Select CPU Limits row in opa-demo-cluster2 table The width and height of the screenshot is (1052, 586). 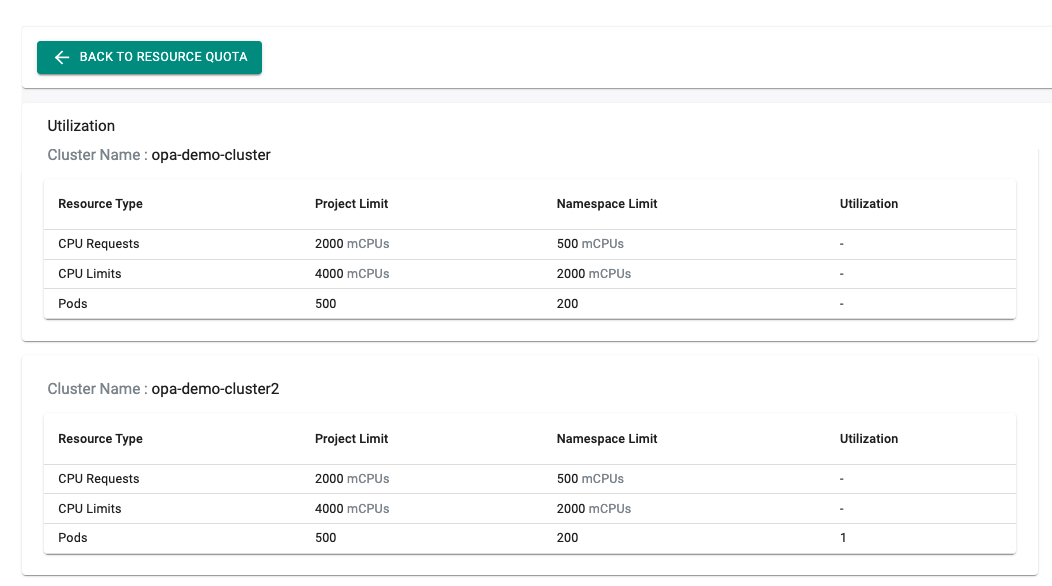pyautogui.click(x=90, y=509)
